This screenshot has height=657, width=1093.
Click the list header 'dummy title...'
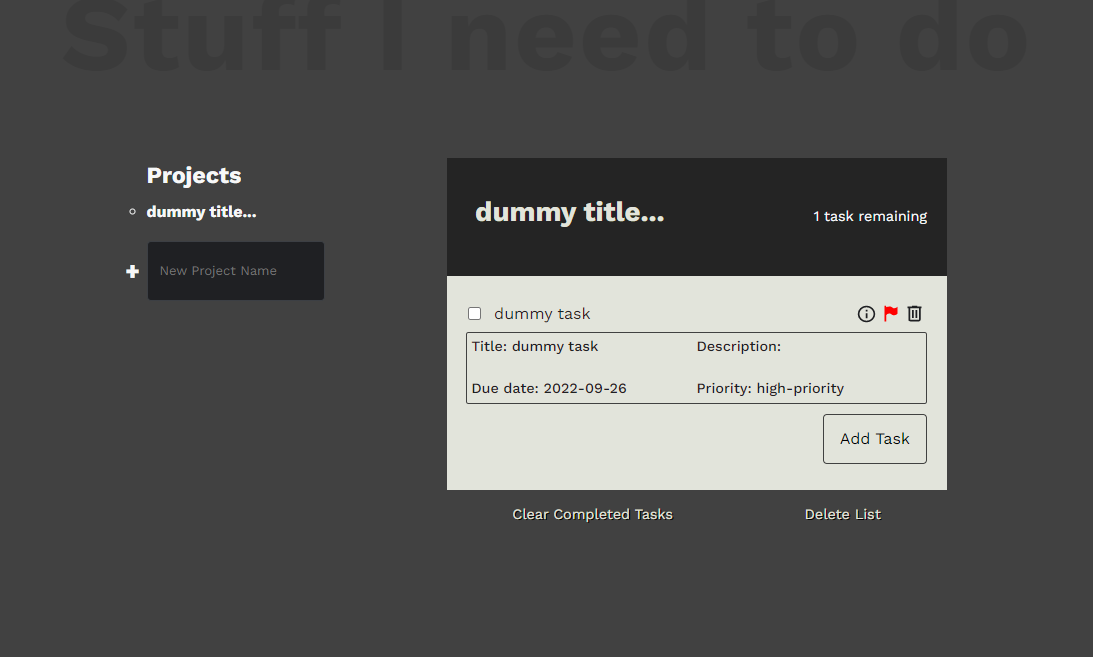(x=570, y=212)
